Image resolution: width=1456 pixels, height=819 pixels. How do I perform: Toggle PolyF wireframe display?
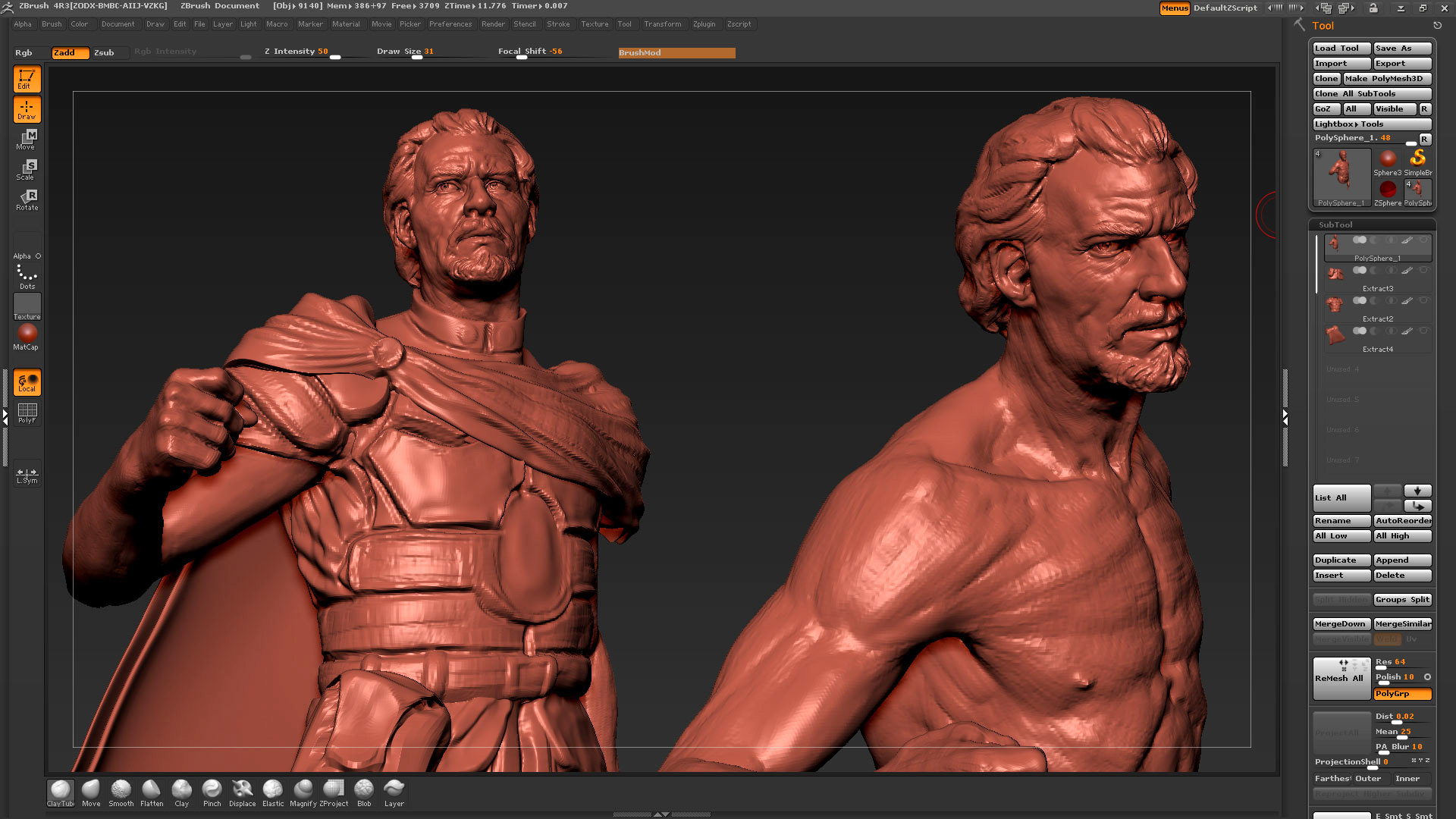pyautogui.click(x=27, y=413)
